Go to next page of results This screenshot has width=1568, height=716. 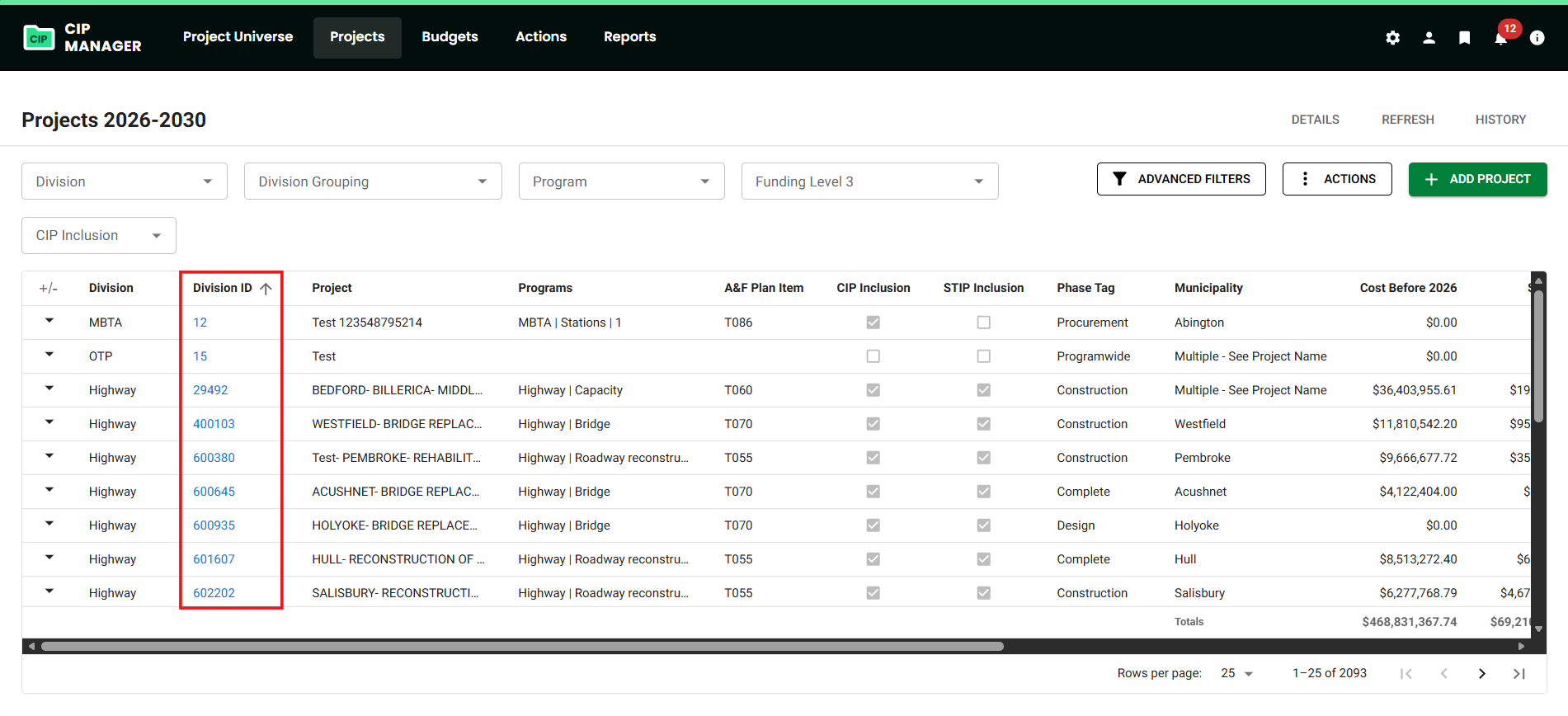[1481, 674]
